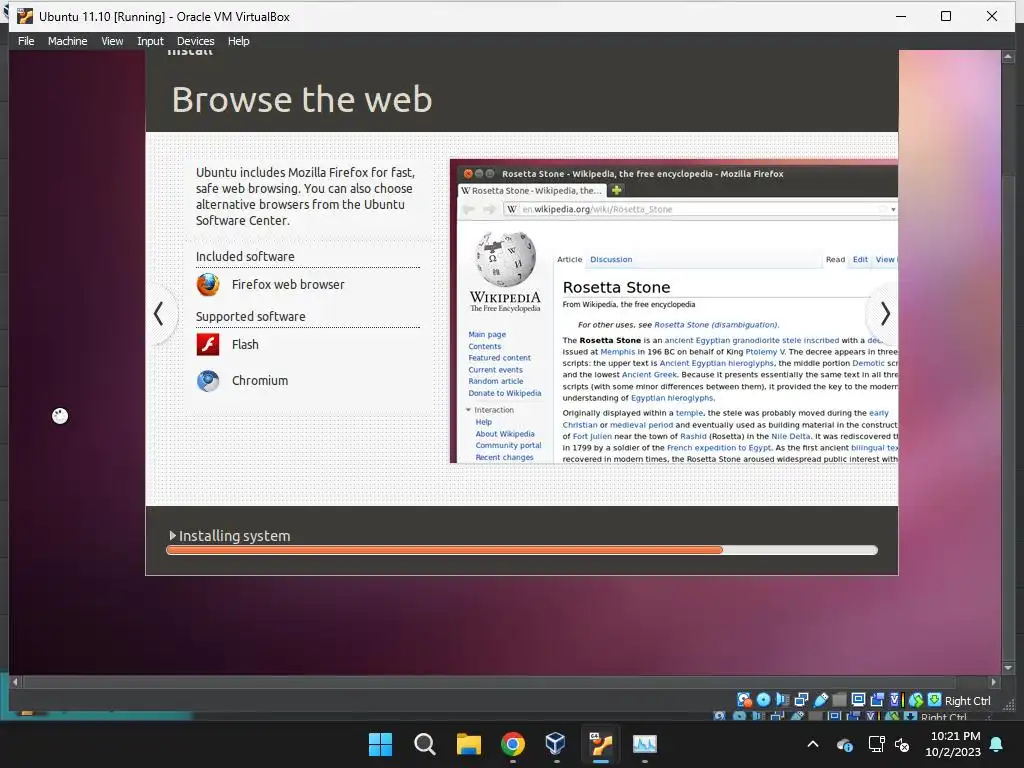Click the shared folders status icon
This screenshot has height=768, width=1024.
(x=839, y=700)
